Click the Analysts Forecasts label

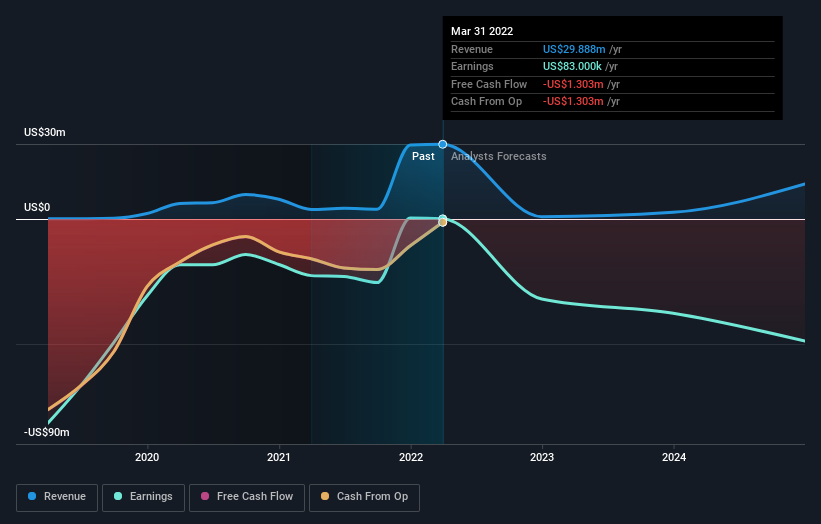pos(498,156)
